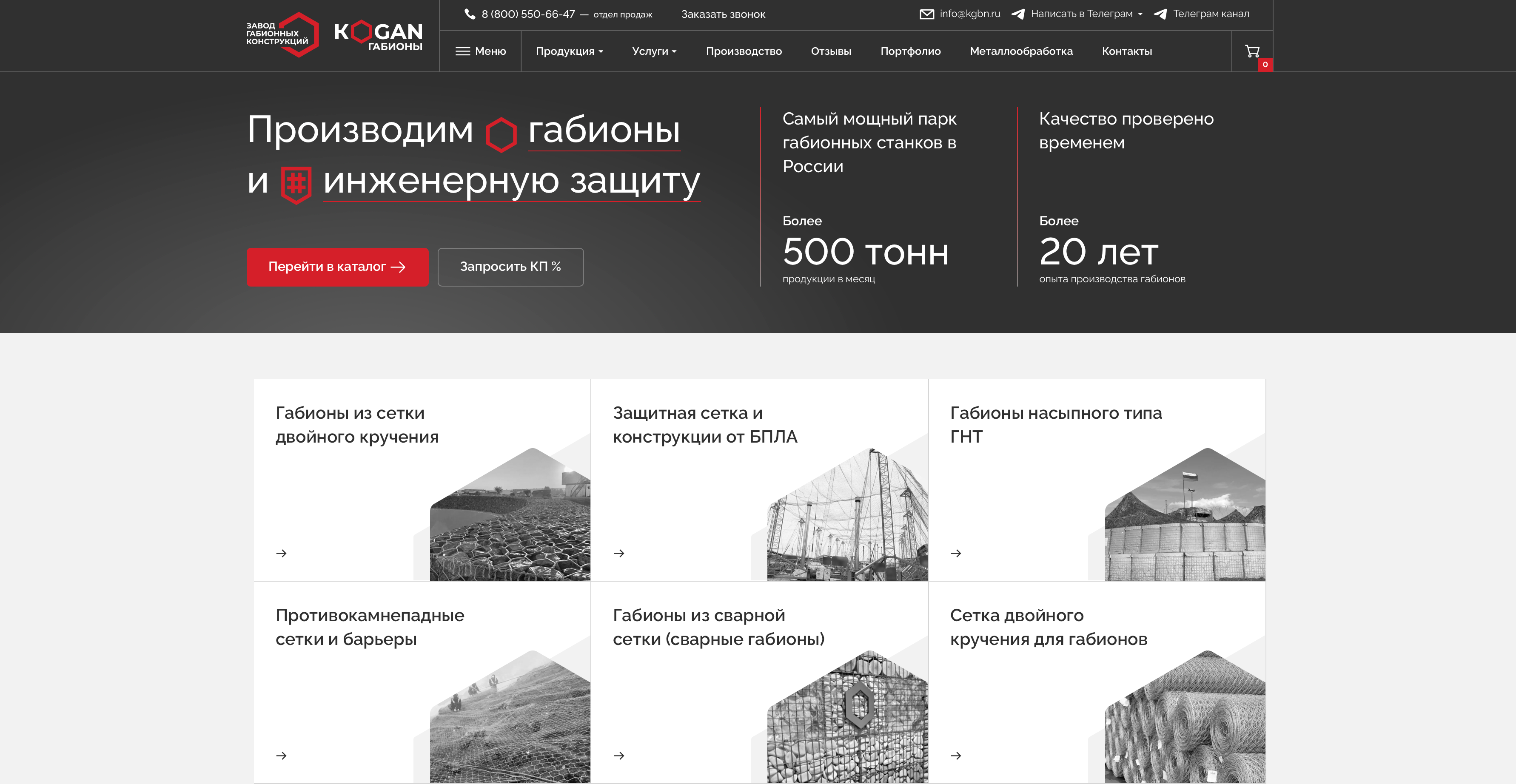1516x784 pixels.
Task: Open the Отзывы menu item
Action: point(830,51)
